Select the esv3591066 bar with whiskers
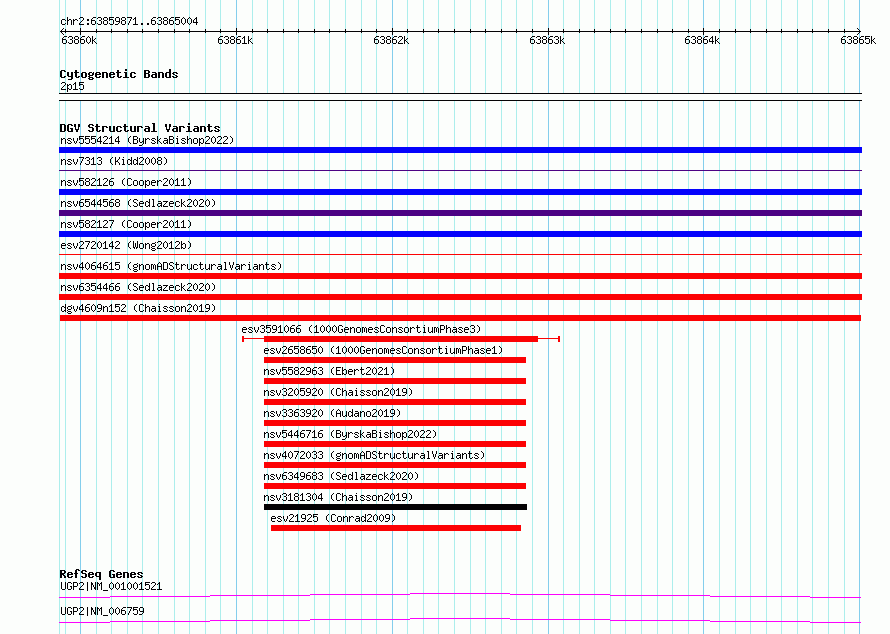The width and height of the screenshot is (890, 634). tap(401, 339)
